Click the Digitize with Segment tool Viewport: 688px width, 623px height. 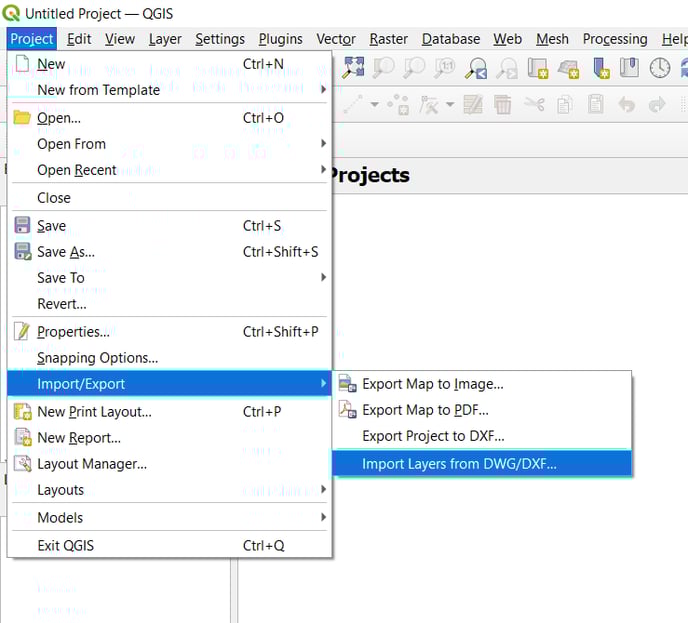point(354,104)
